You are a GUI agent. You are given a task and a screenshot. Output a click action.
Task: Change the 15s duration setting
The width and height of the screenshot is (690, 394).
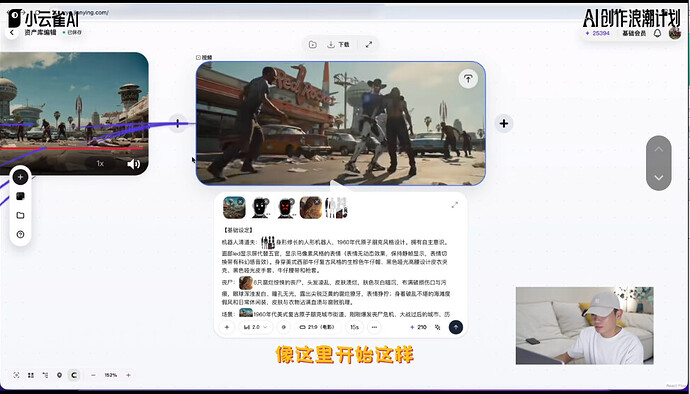point(354,327)
